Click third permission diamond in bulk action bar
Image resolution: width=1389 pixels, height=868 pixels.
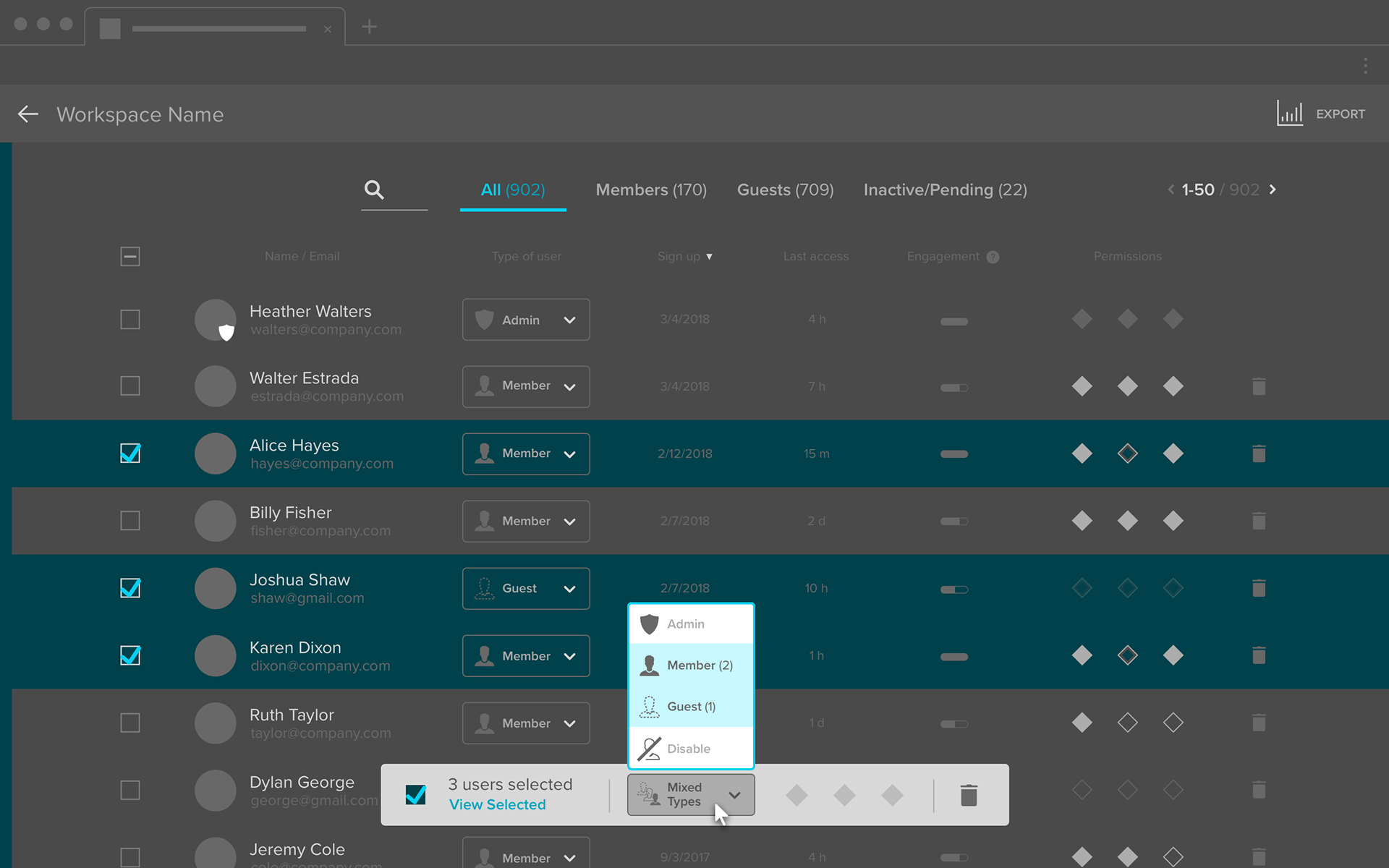893,796
